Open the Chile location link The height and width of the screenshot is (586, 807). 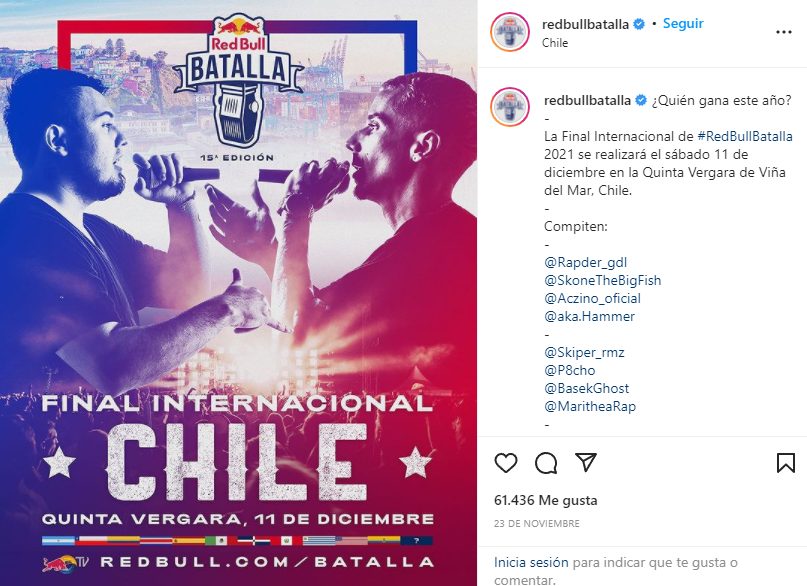click(555, 43)
